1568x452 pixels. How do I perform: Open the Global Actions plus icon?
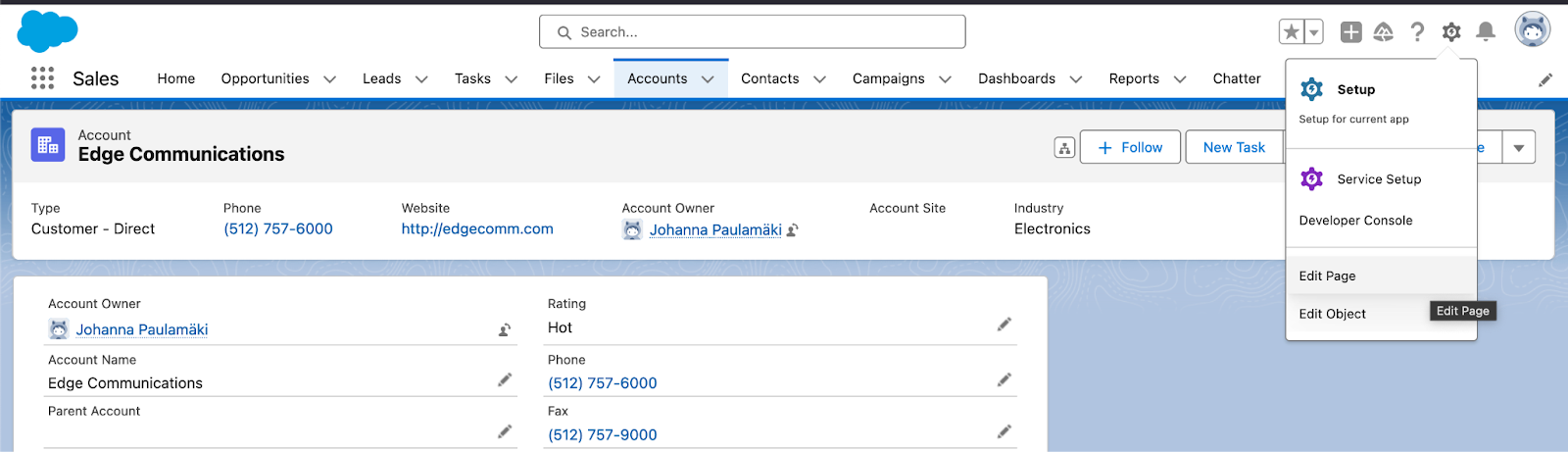pos(1350,32)
